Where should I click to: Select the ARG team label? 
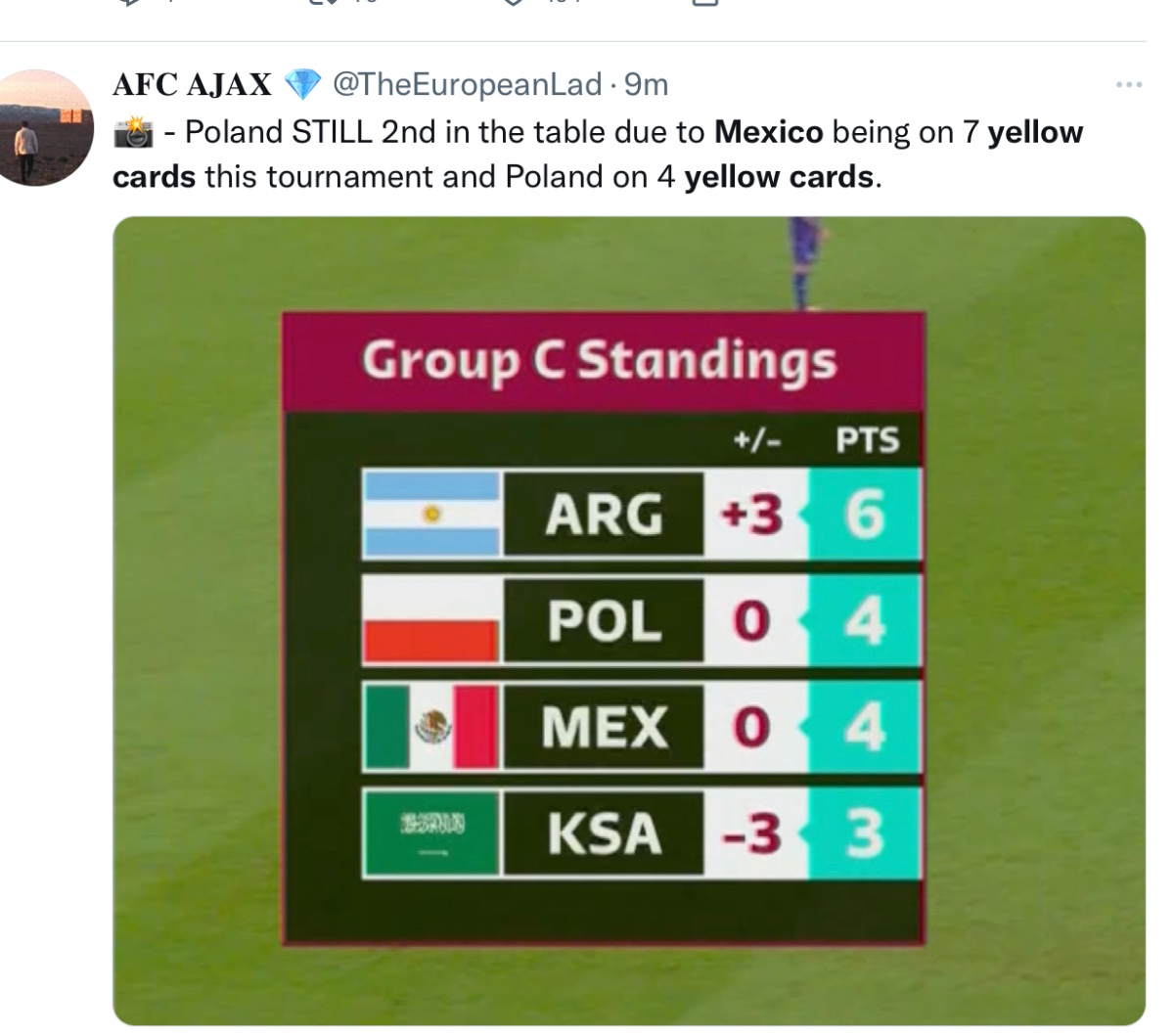(604, 515)
